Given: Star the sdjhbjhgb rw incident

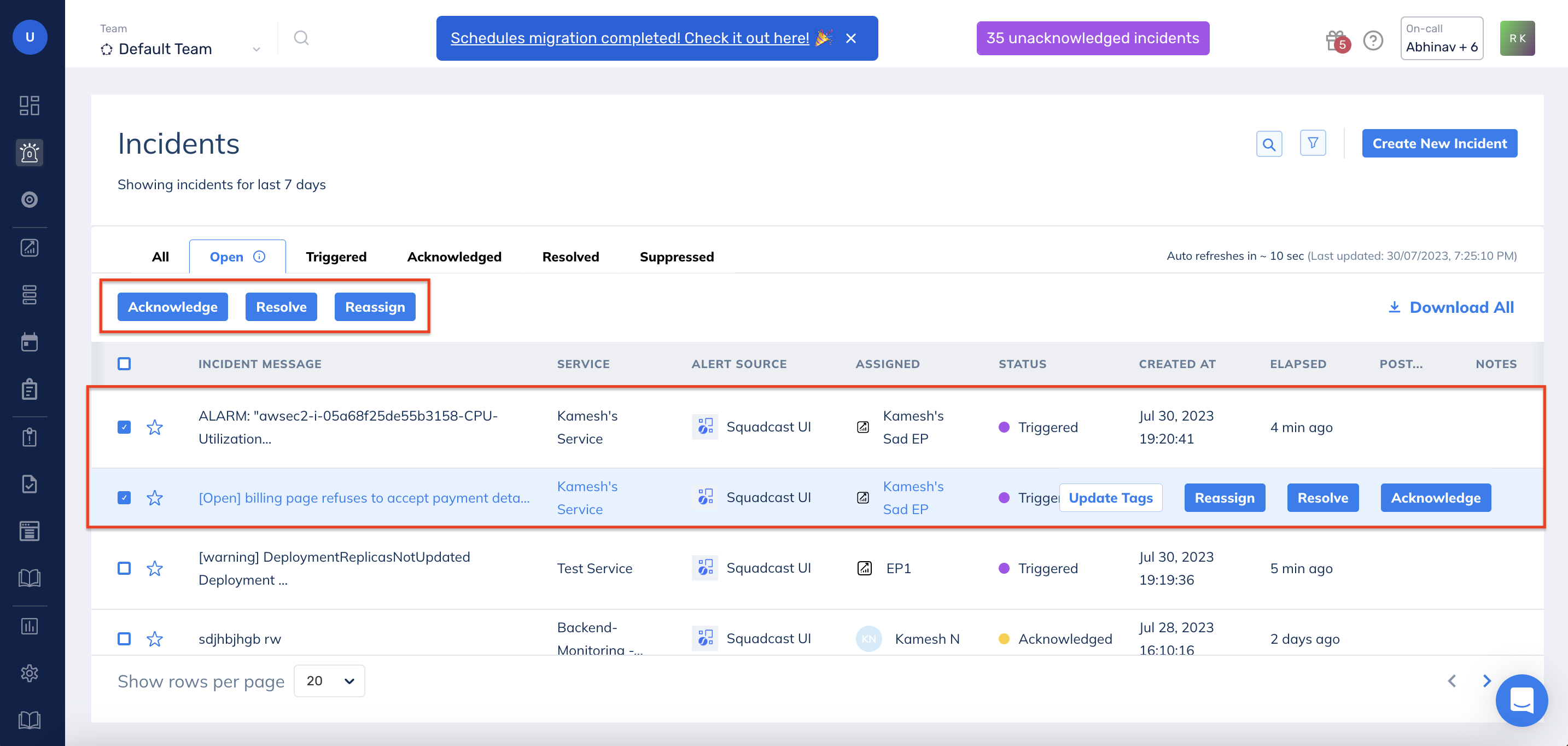Looking at the screenshot, I should (155, 638).
